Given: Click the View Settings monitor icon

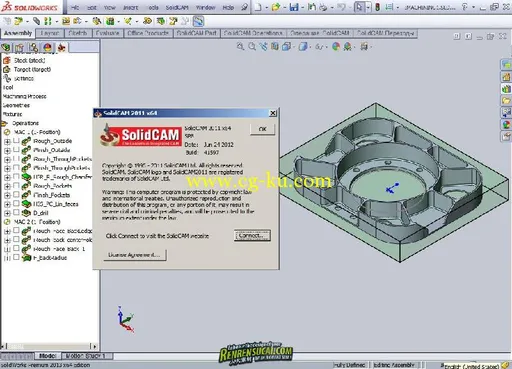Looking at the screenshot, I should (364, 47).
